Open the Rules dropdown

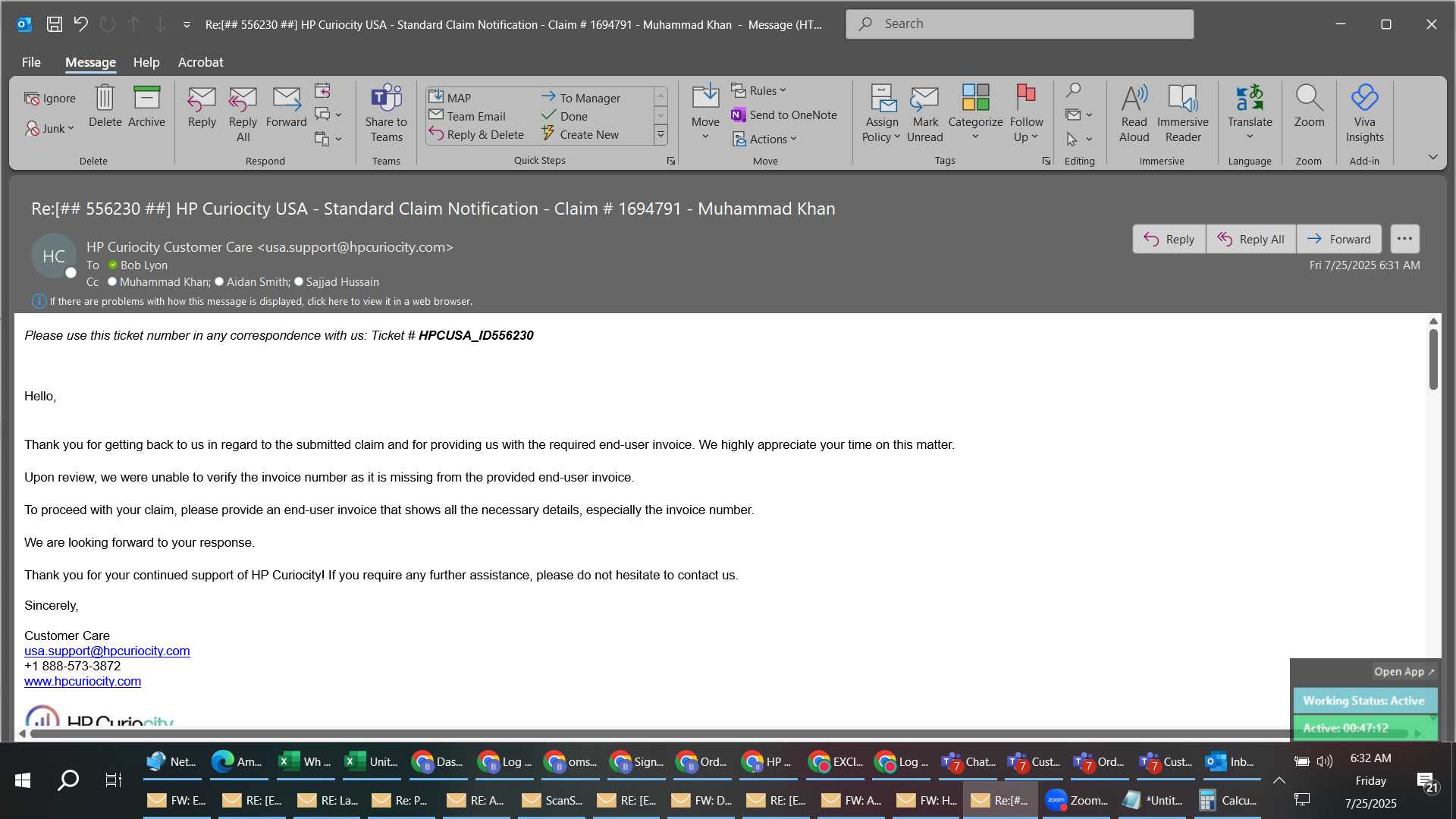759,90
